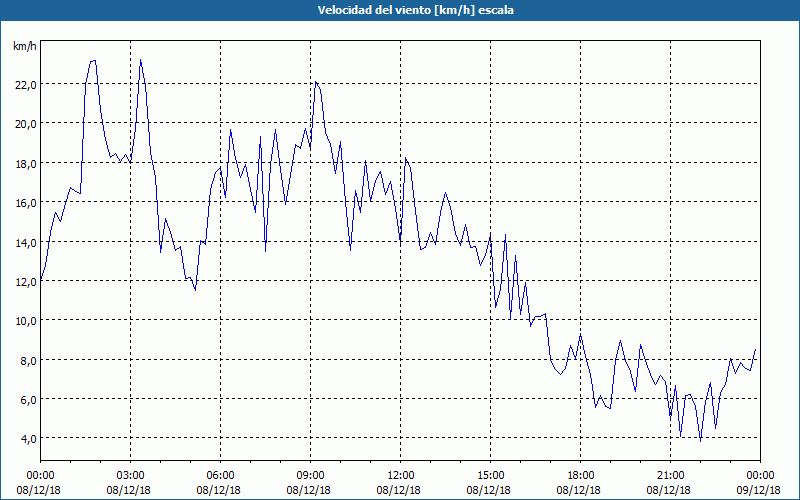The height and width of the screenshot is (500, 800).
Task: Click the 12,0 y-axis value
Action: (x=26, y=281)
